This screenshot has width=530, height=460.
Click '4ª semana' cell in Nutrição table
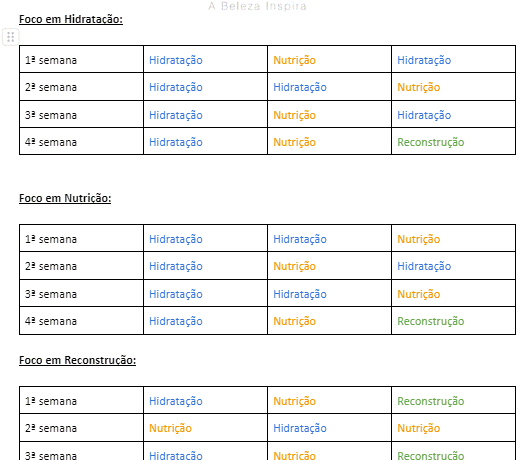pos(81,321)
